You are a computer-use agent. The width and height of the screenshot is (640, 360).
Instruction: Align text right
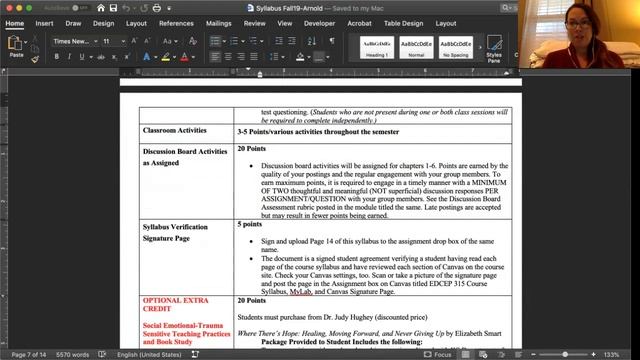[x=241, y=57]
